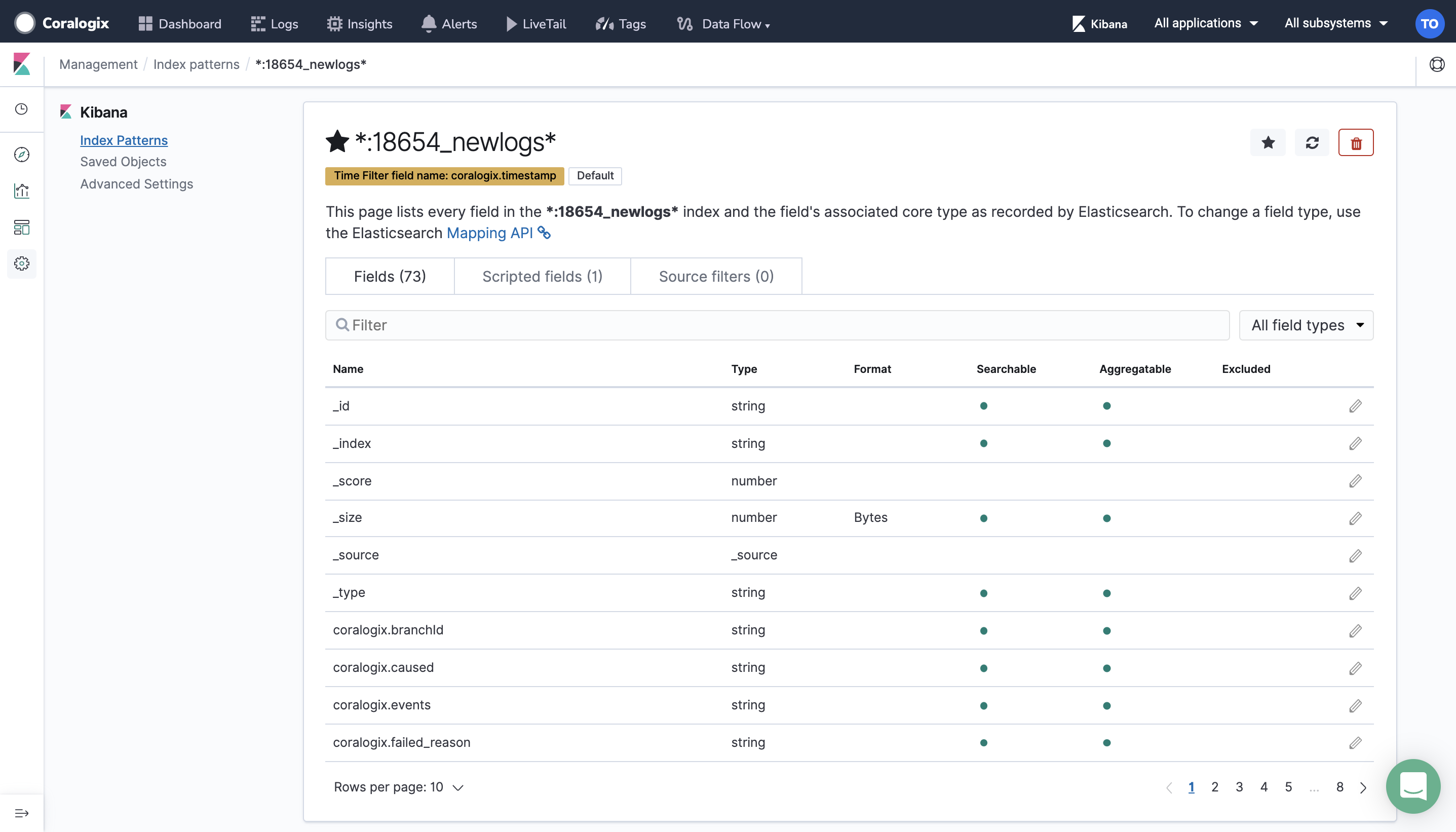Switch to the Scripted fields (1) tab
The height and width of the screenshot is (832, 1456).
click(x=543, y=277)
